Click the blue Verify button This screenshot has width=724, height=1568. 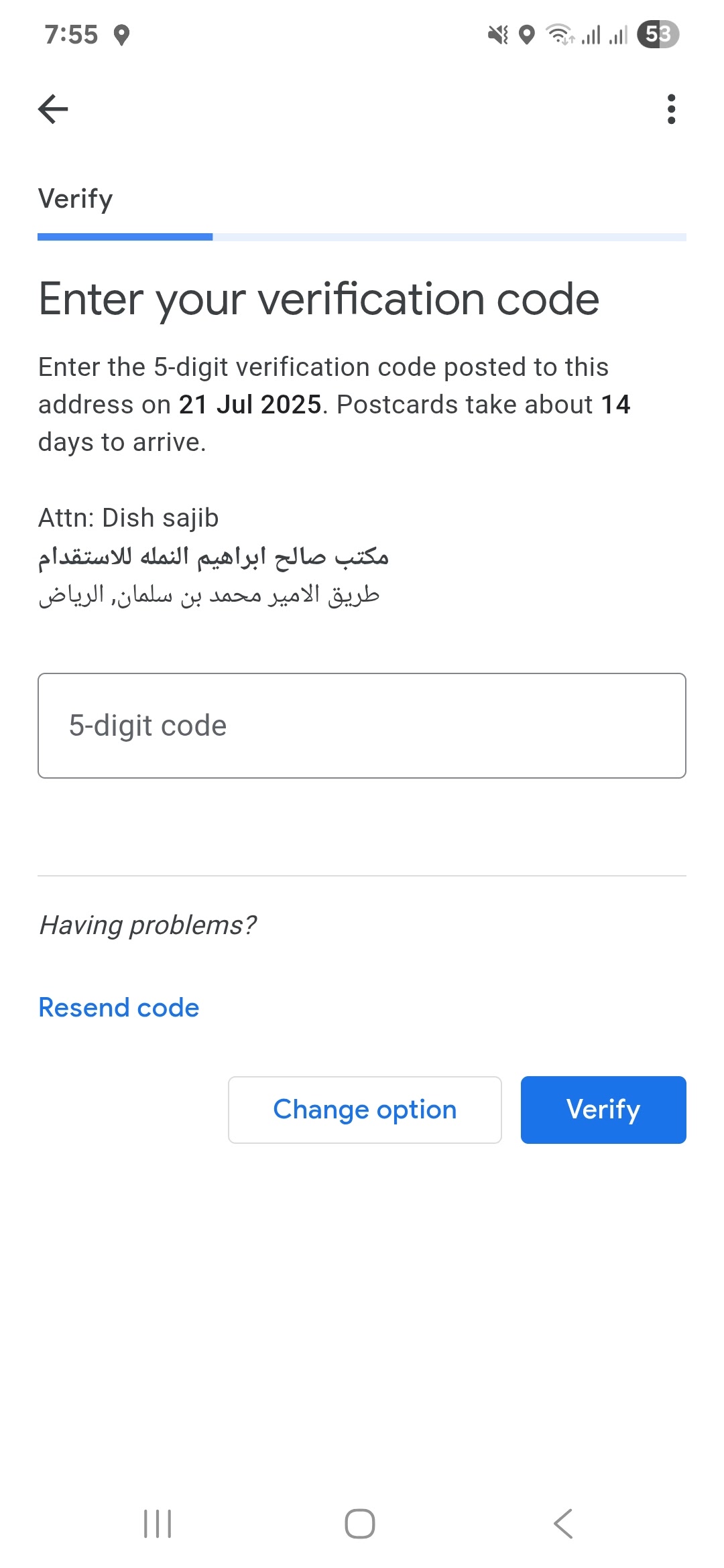coord(603,1110)
